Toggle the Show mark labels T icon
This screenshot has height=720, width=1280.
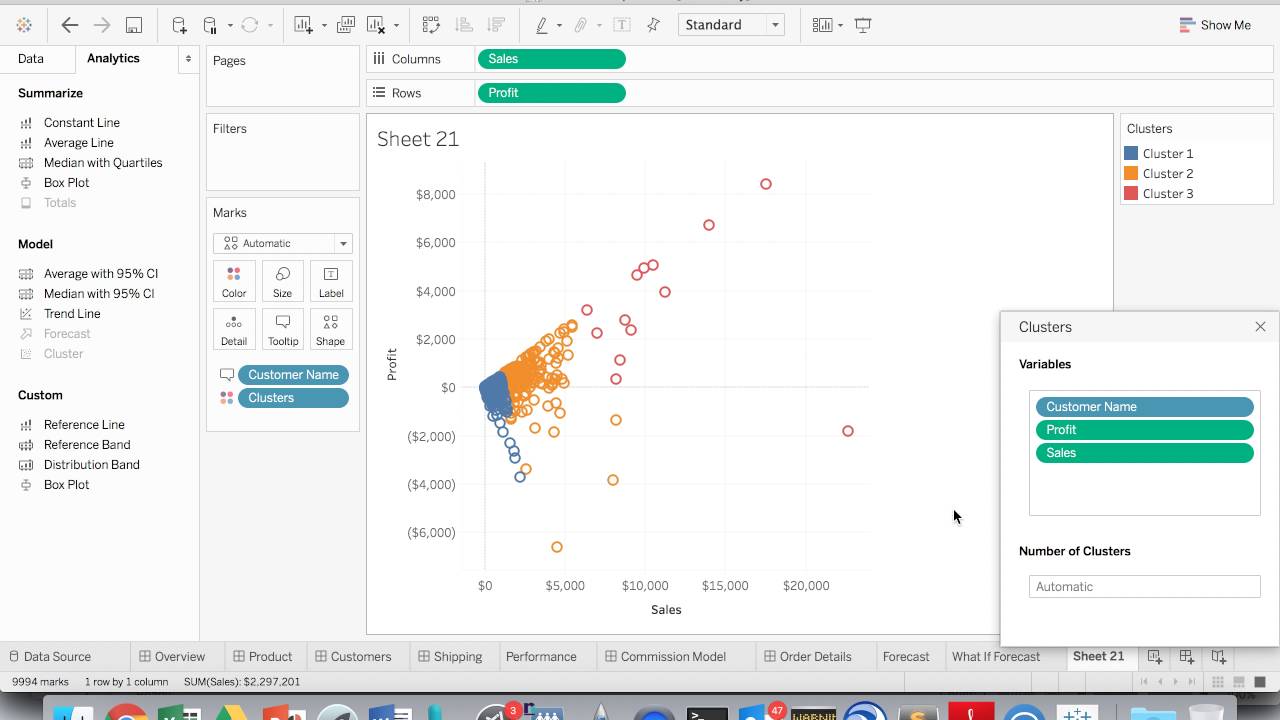[622, 25]
